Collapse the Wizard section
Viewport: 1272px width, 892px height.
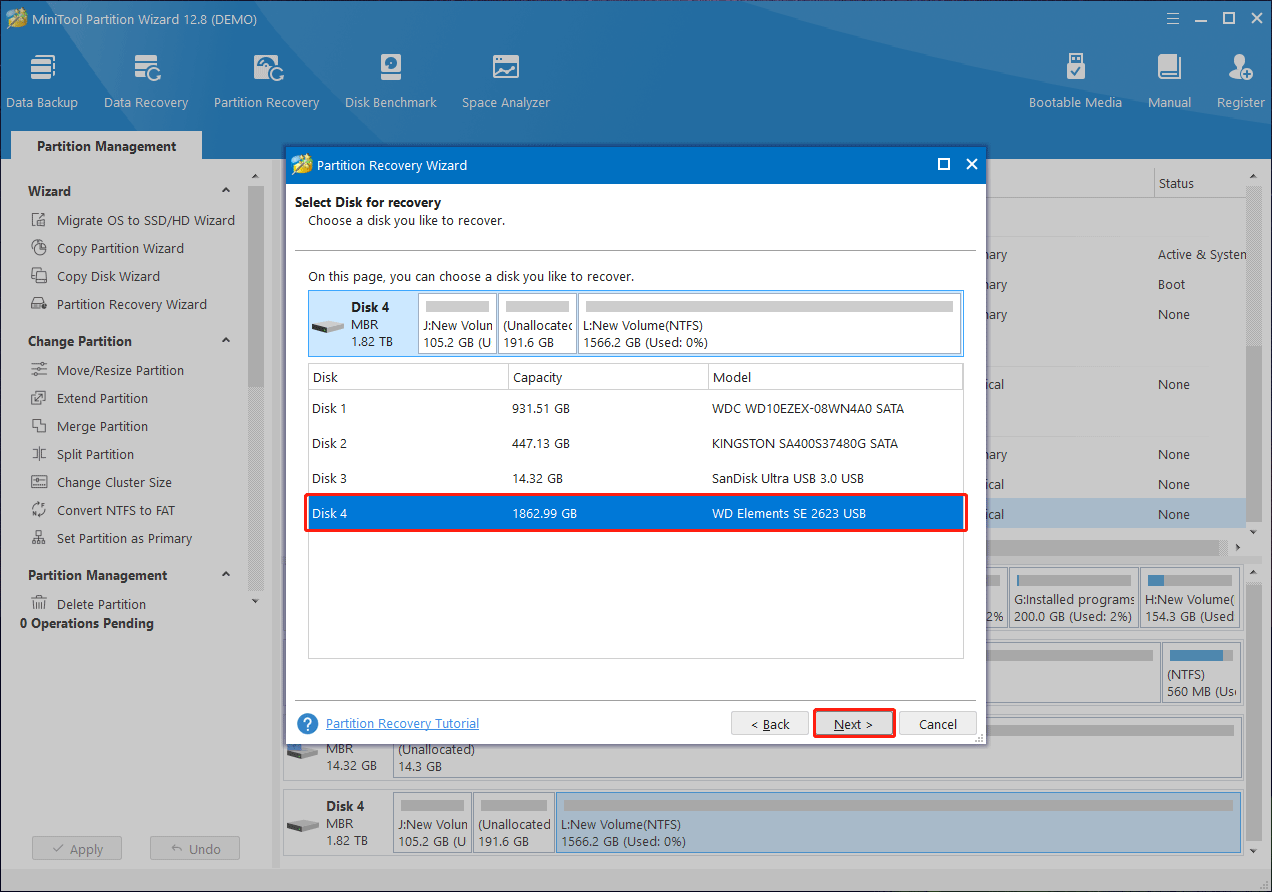click(x=225, y=191)
